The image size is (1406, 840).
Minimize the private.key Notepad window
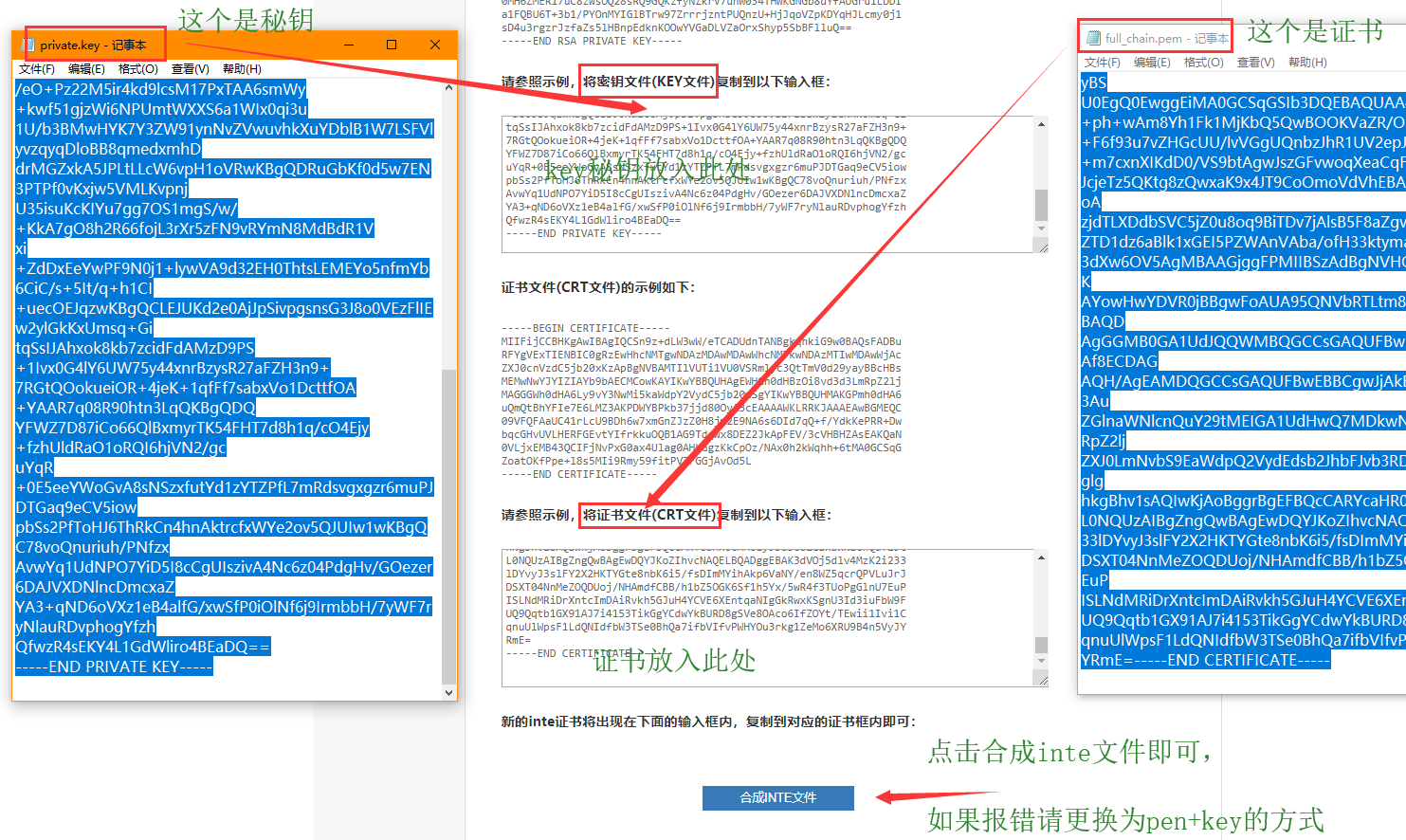349,45
